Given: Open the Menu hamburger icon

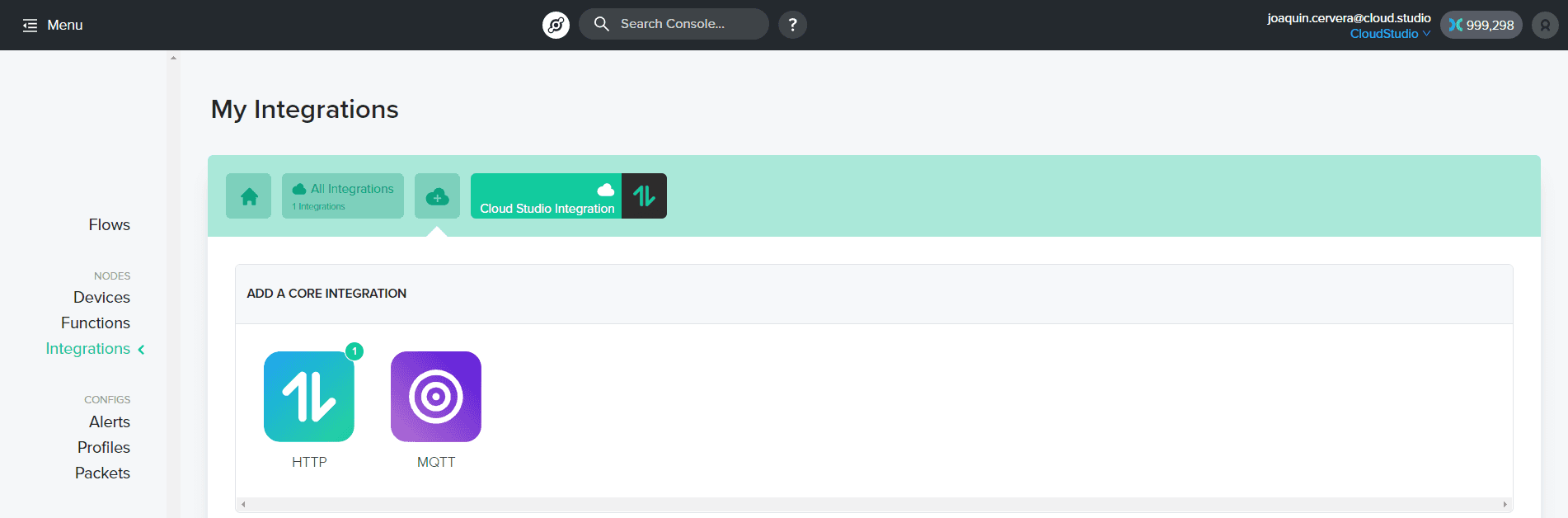Looking at the screenshot, I should point(31,26).
